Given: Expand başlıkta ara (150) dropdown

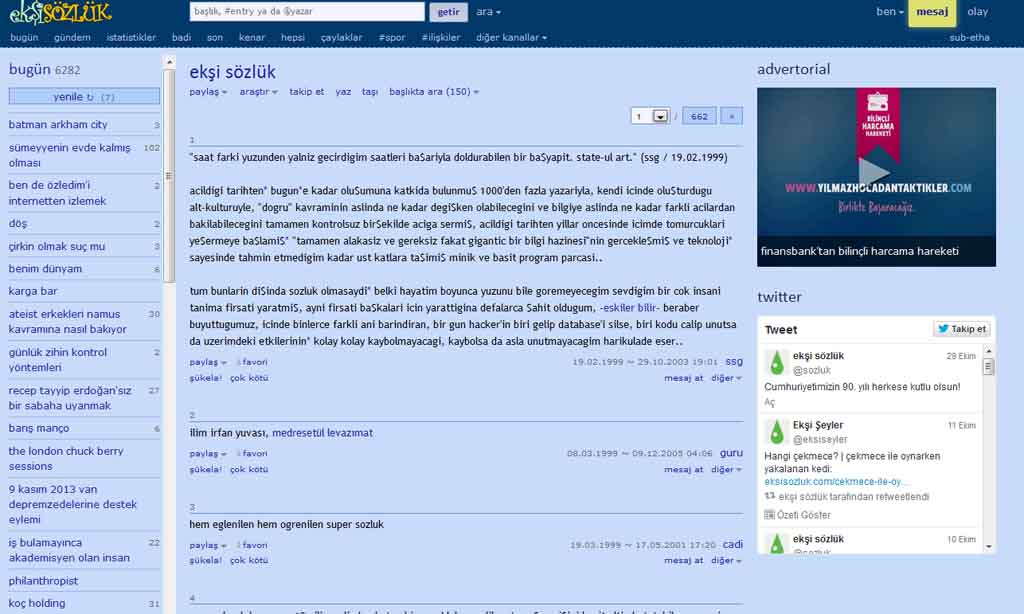Looking at the screenshot, I should pos(434,92).
